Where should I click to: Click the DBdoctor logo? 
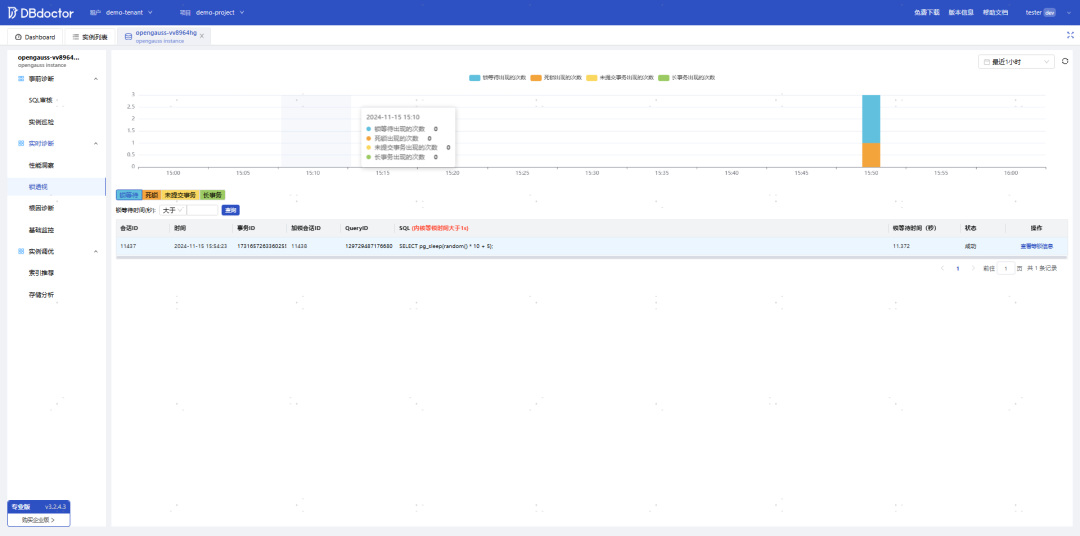point(41,12)
